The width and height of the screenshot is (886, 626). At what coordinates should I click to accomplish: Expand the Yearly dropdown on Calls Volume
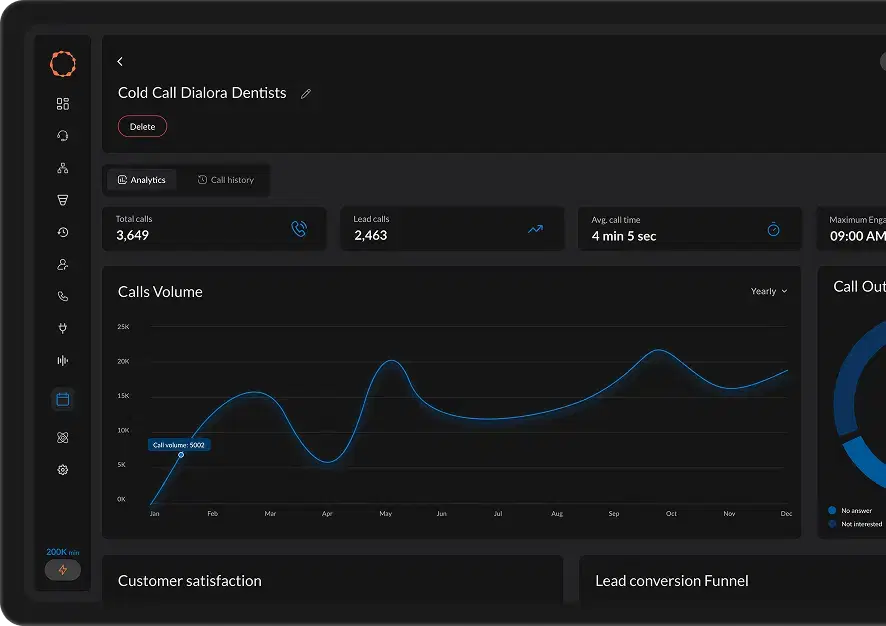768,292
